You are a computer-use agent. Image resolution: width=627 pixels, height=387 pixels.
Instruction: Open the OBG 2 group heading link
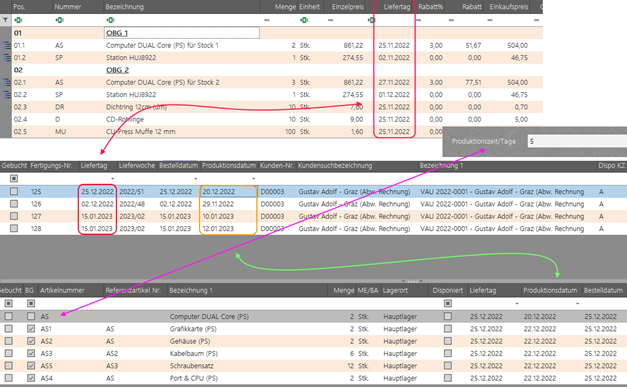tap(117, 70)
